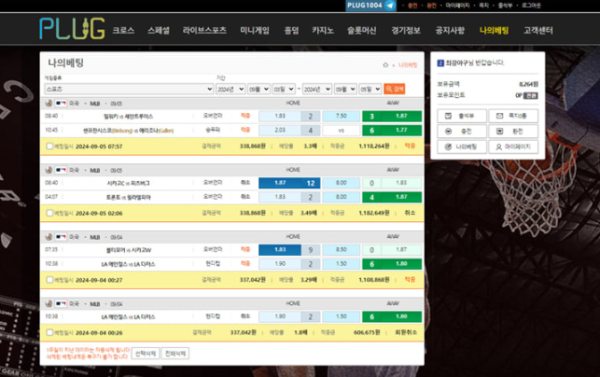
Task: Go to the PLUG logo home page
Action: pyautogui.click(x=72, y=29)
